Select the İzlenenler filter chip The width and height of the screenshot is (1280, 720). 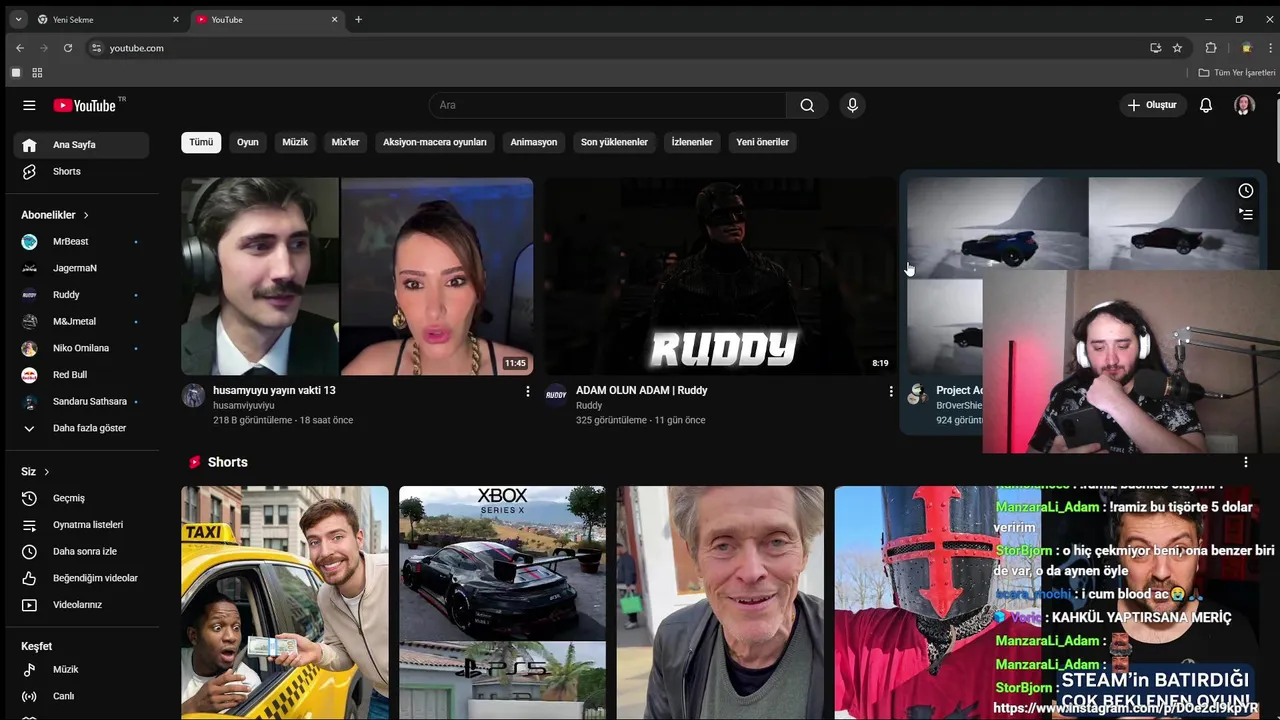692,142
